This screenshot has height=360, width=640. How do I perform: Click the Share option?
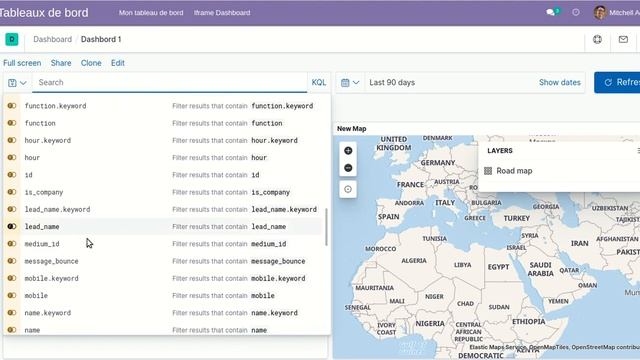pyautogui.click(x=61, y=63)
